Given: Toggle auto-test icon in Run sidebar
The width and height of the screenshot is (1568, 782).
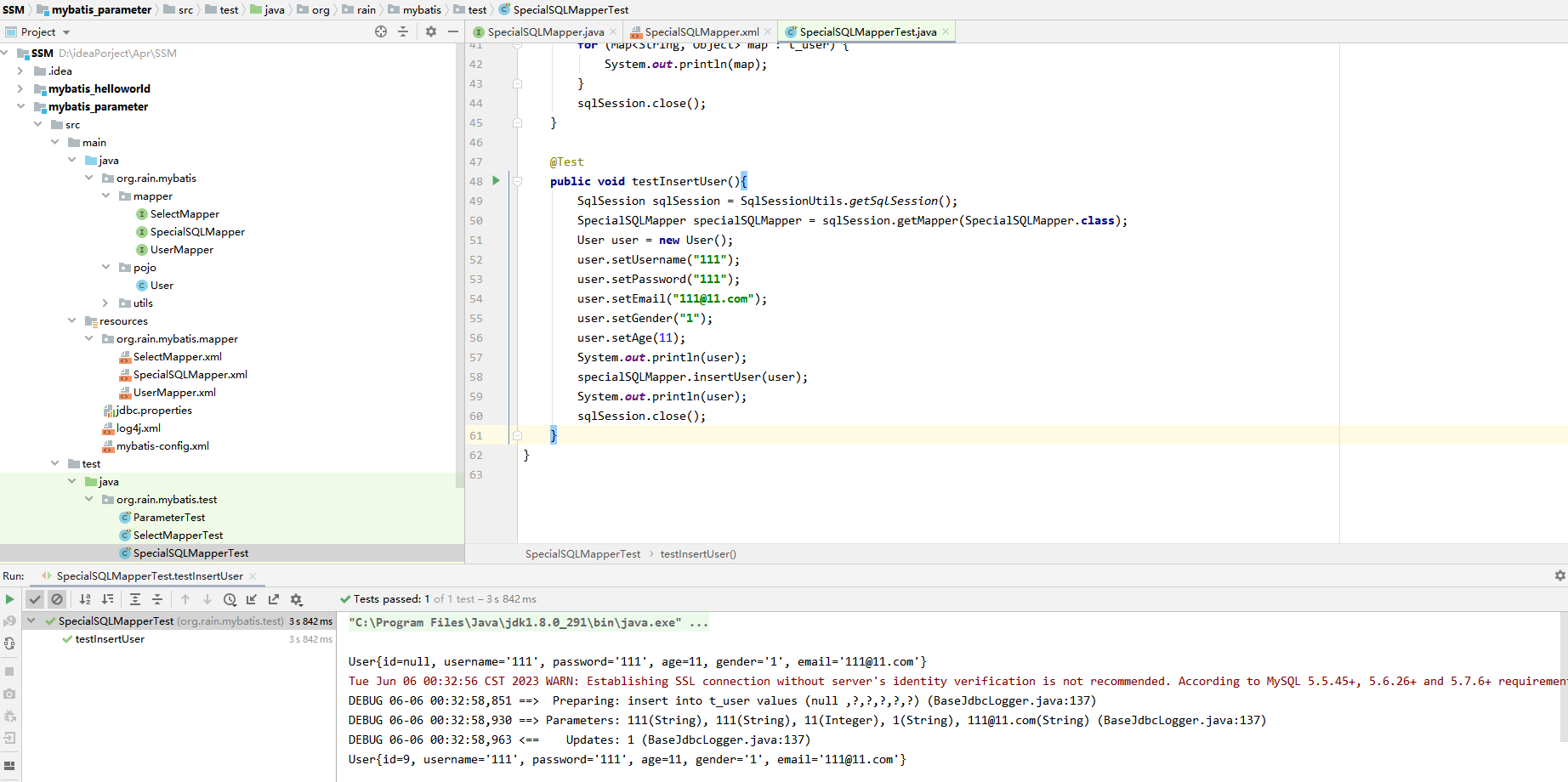Looking at the screenshot, I should pyautogui.click(x=10, y=643).
